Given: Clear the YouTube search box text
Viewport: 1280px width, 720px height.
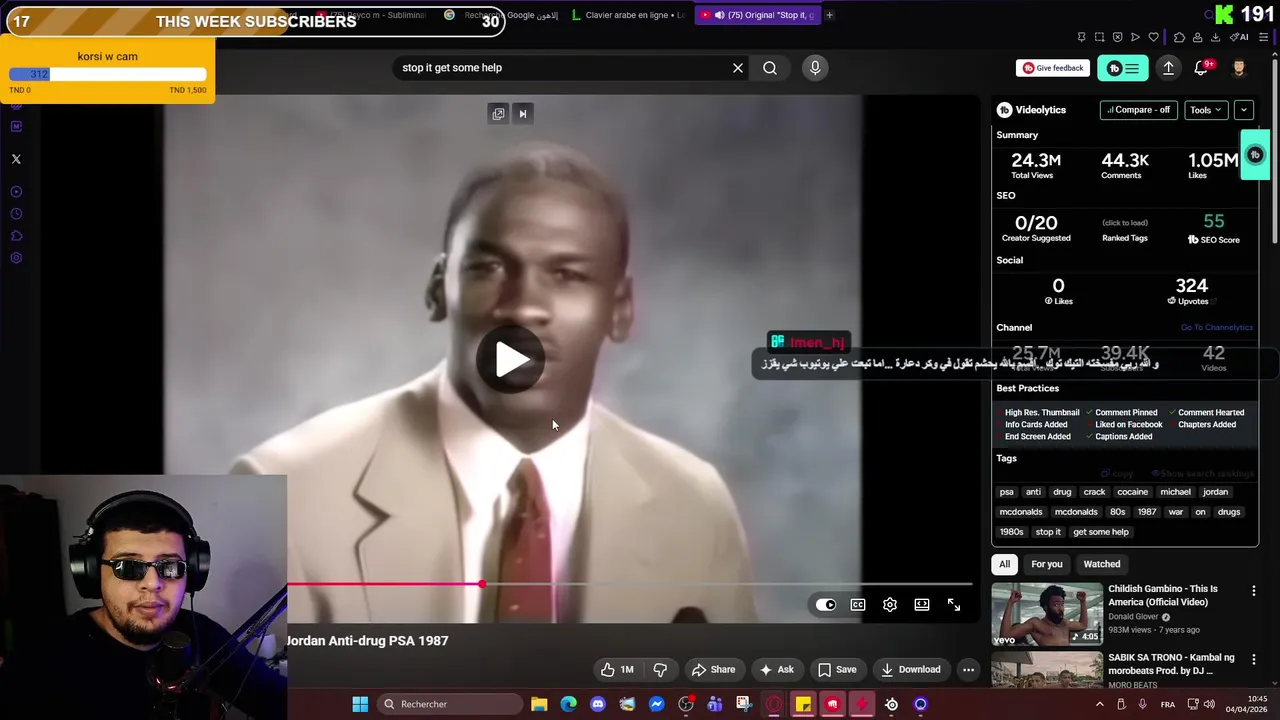Looking at the screenshot, I should pos(738,68).
